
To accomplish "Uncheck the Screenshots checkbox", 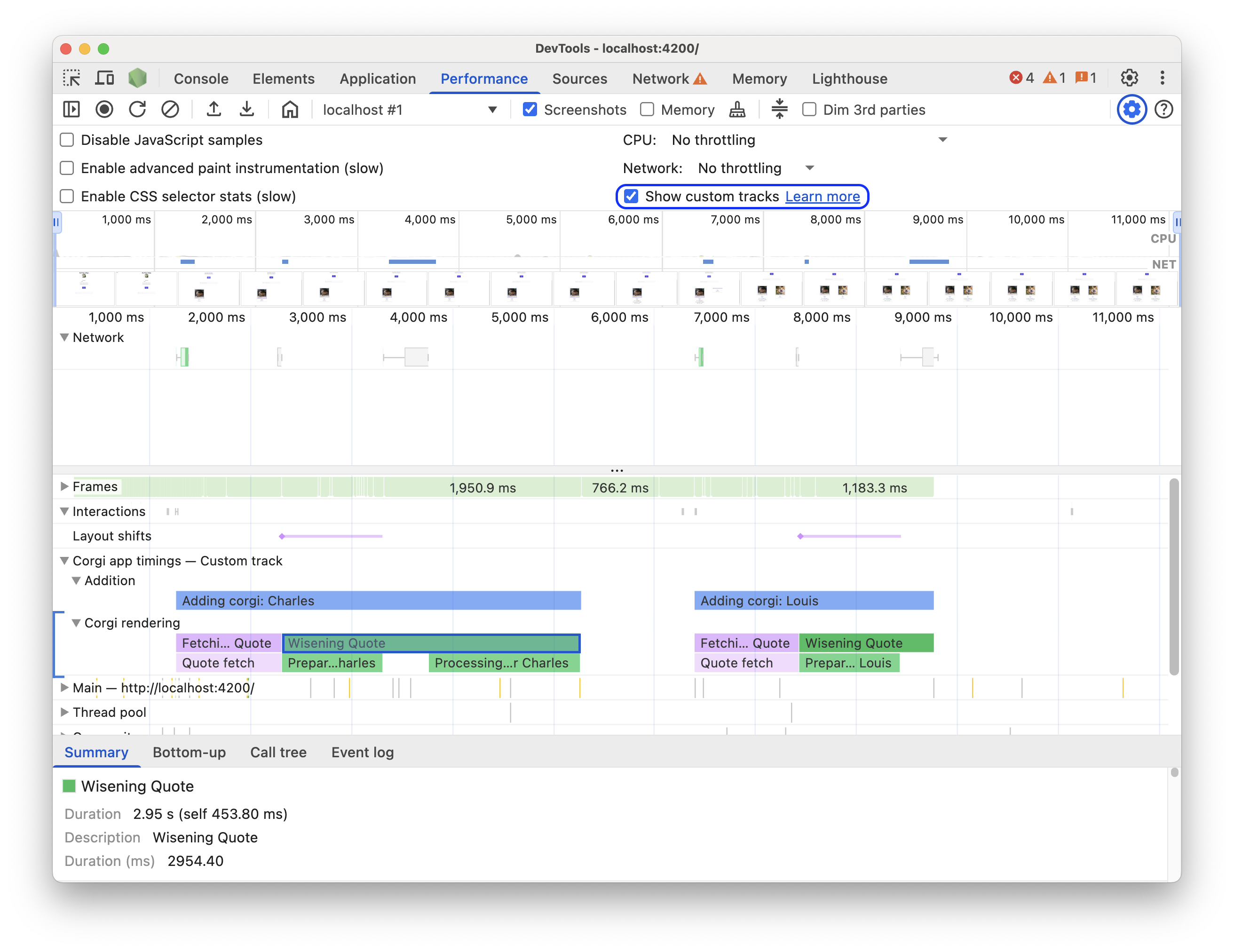I will coord(530,109).
